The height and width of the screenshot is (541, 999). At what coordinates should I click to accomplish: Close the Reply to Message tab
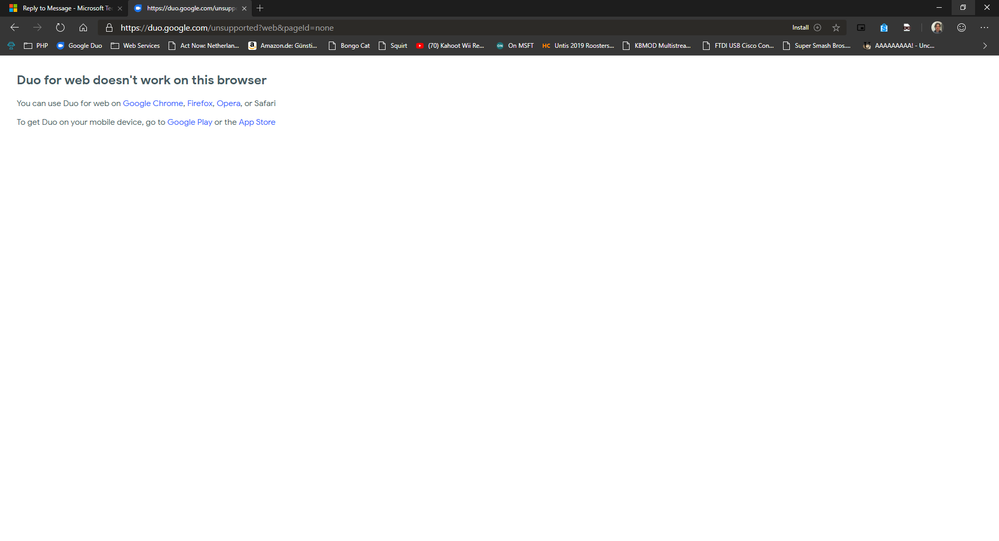(120, 8)
